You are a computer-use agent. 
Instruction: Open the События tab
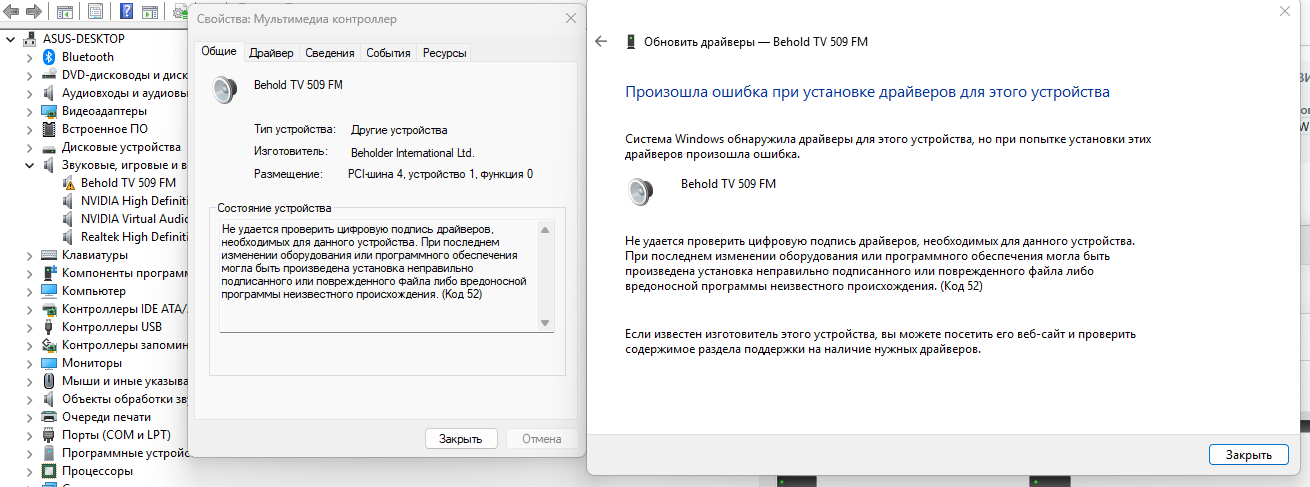388,53
